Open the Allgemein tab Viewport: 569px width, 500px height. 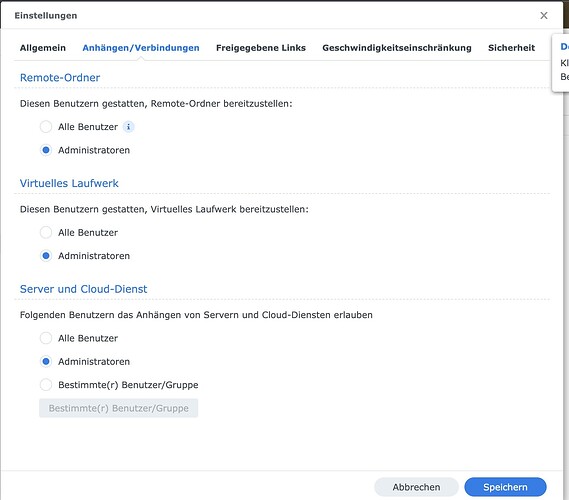coord(43,48)
